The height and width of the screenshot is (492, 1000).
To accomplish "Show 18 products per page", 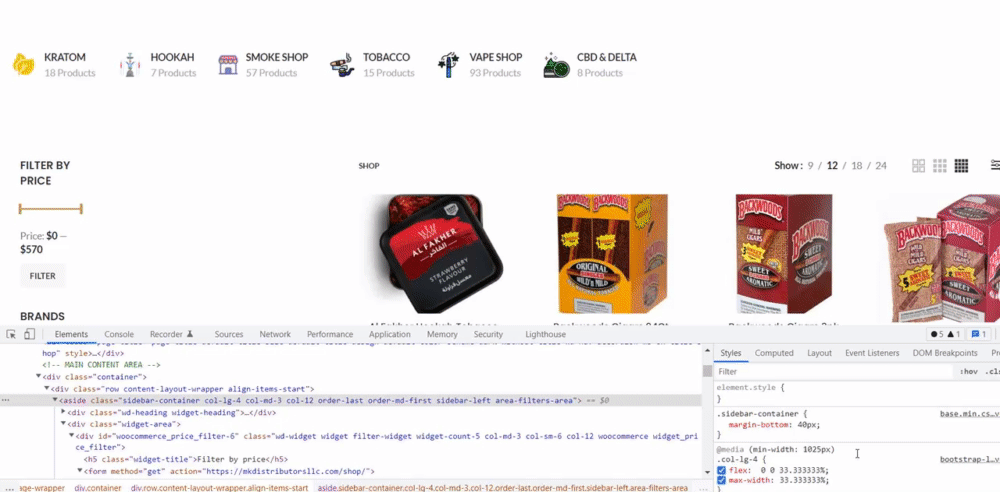I will tap(857, 166).
